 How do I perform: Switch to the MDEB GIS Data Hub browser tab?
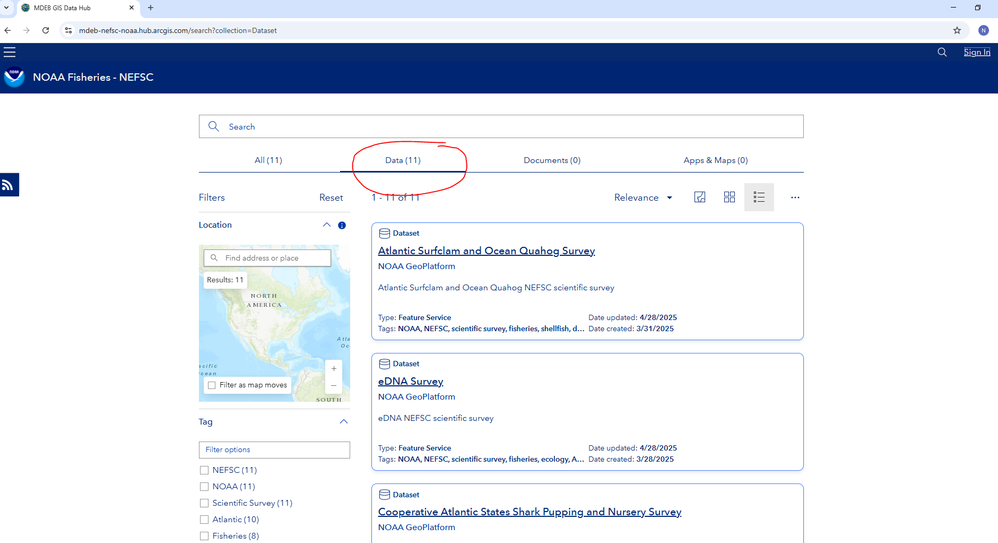tap(76, 8)
